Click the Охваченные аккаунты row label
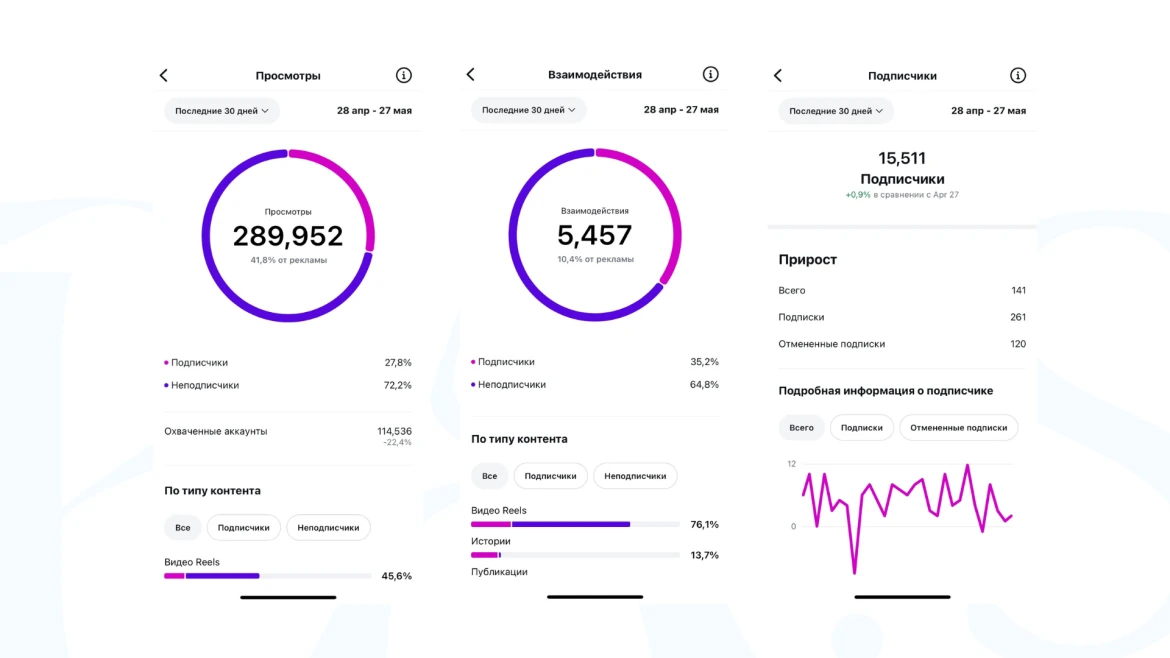1170x658 pixels. [x=216, y=431]
